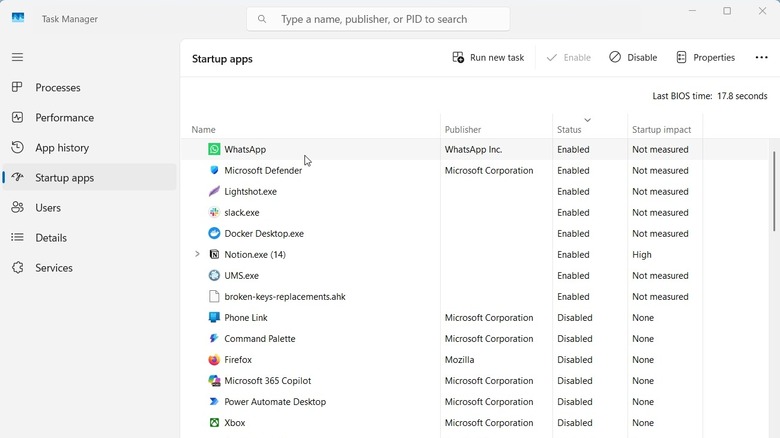Click the Task Manager app icon
780x438 pixels.
point(18,18)
